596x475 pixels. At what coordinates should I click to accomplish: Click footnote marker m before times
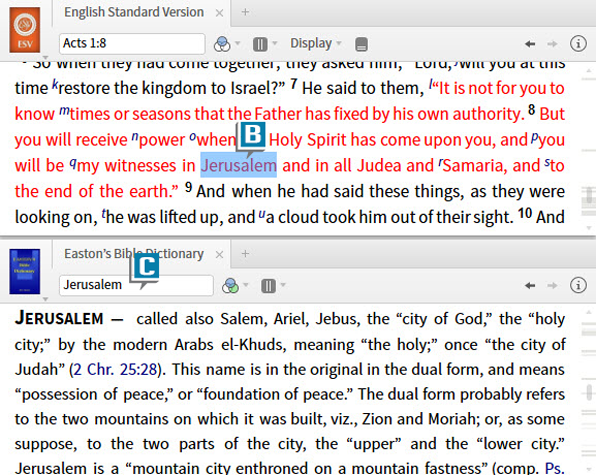[64, 112]
